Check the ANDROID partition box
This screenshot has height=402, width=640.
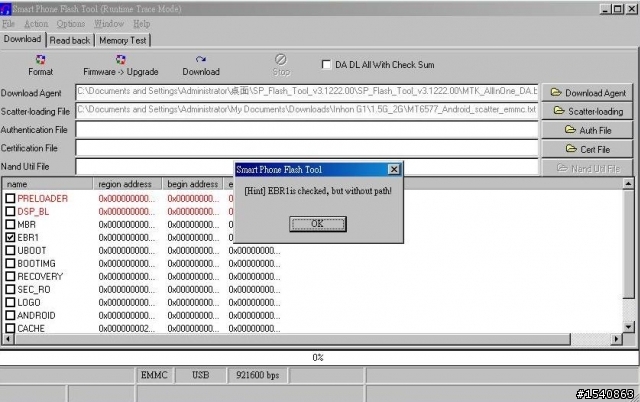coord(10,315)
